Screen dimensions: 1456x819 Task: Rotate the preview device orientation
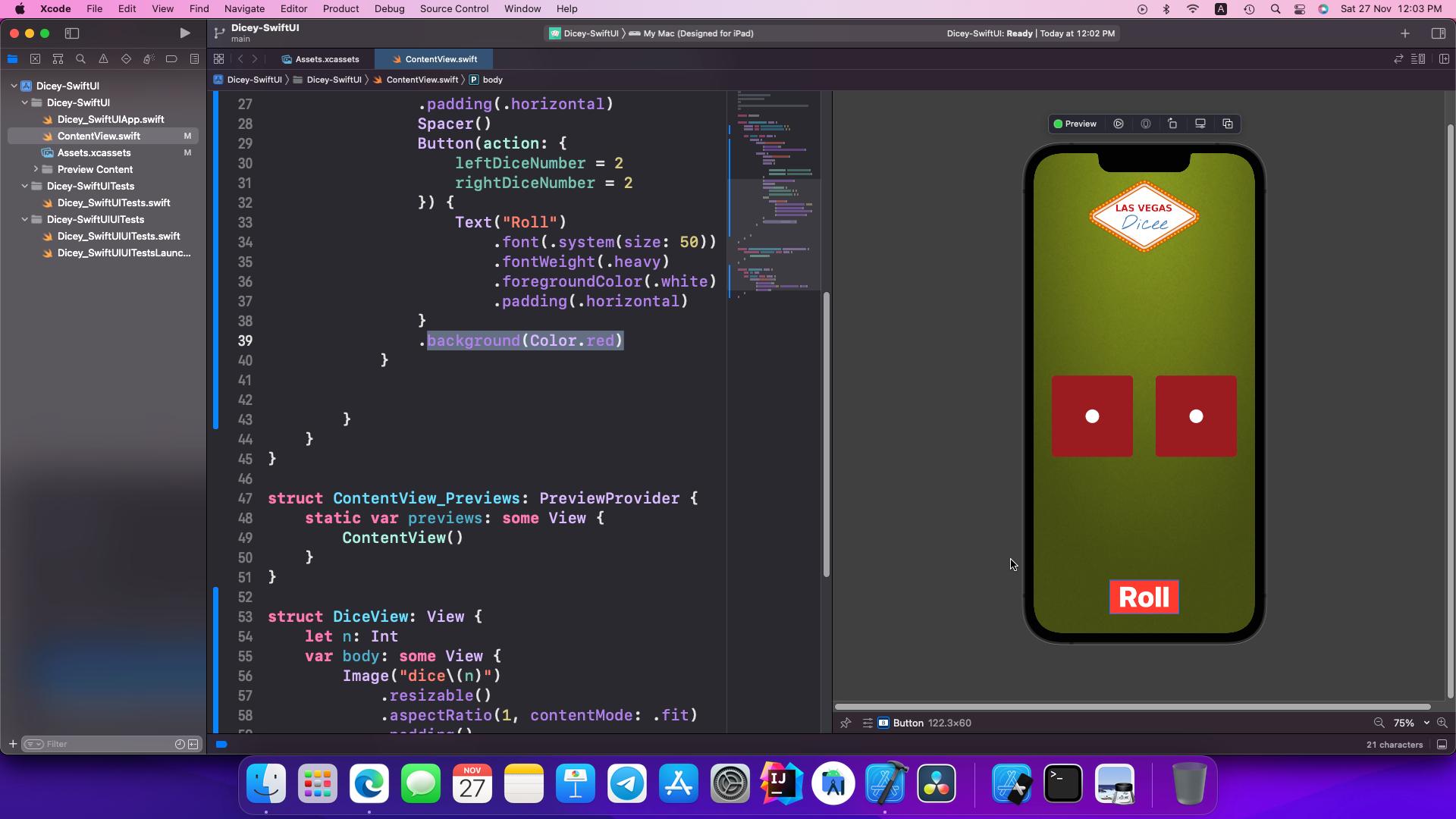click(1172, 124)
